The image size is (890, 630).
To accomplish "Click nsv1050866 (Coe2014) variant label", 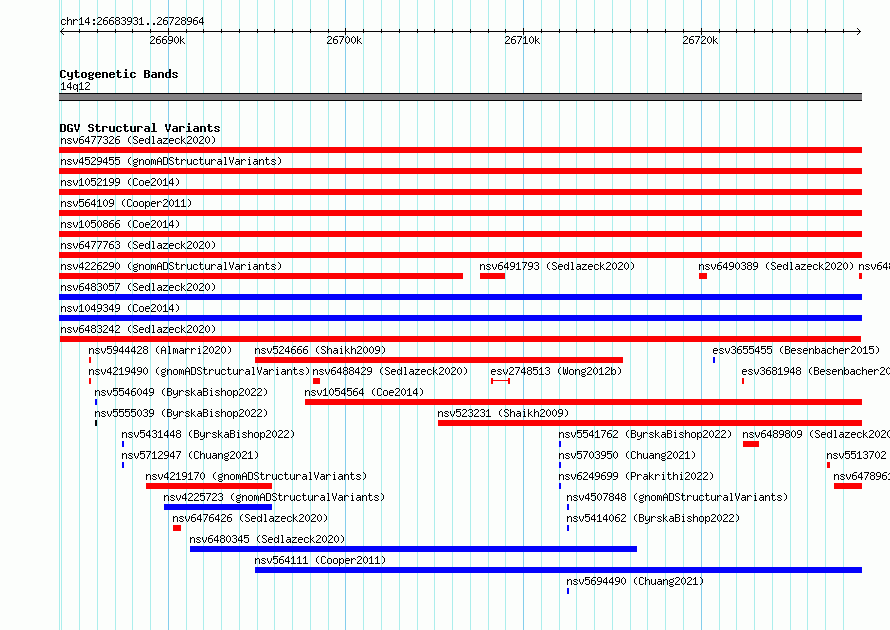I will pos(120,224).
